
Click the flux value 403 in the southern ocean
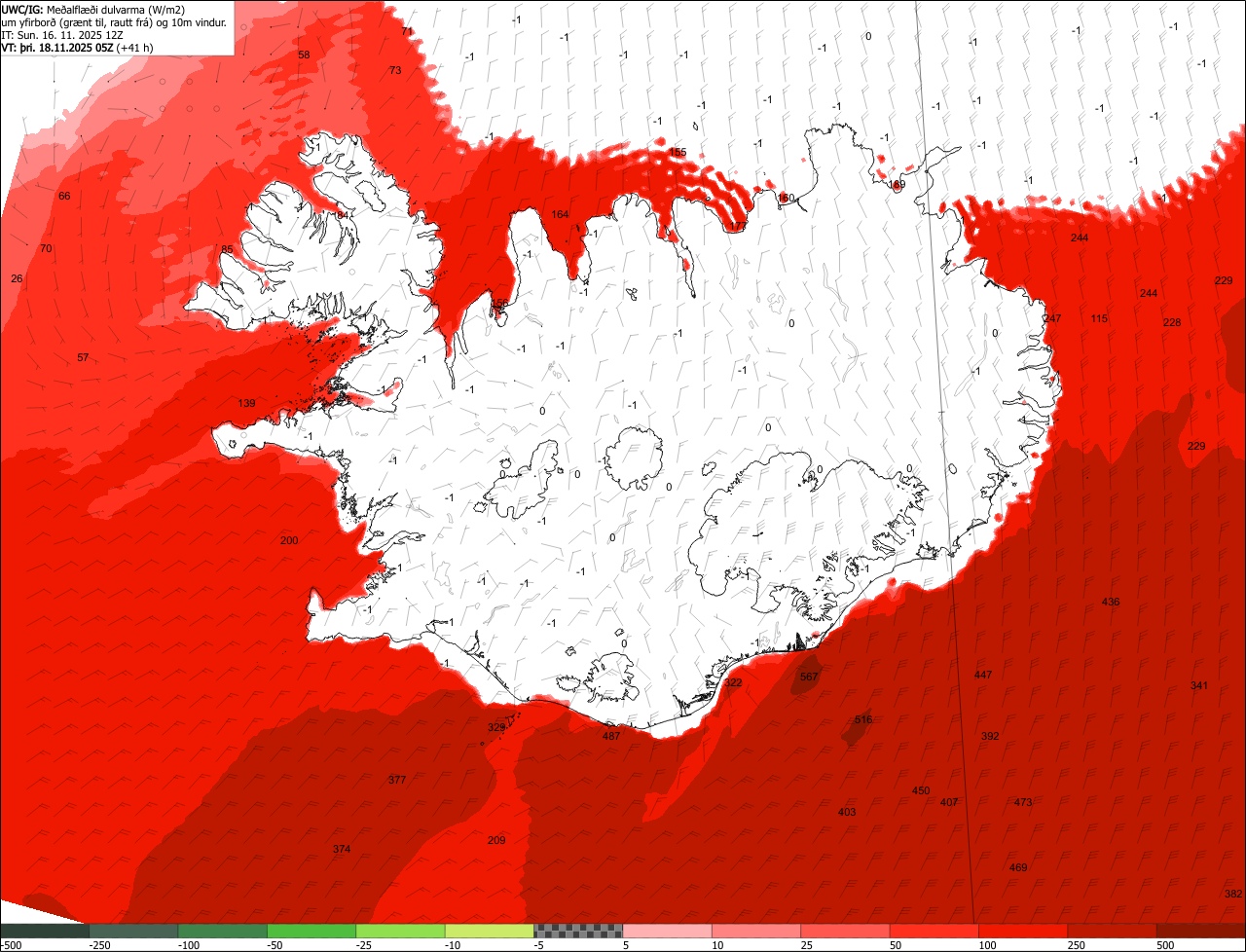tap(847, 812)
